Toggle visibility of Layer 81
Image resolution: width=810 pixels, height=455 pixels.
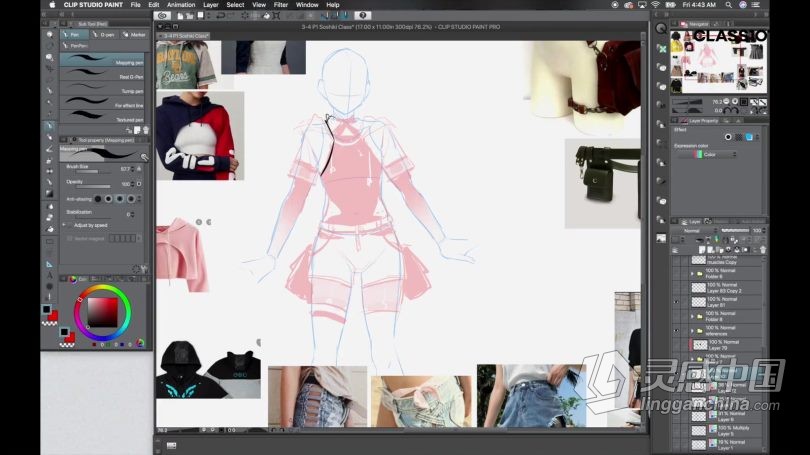(x=676, y=302)
